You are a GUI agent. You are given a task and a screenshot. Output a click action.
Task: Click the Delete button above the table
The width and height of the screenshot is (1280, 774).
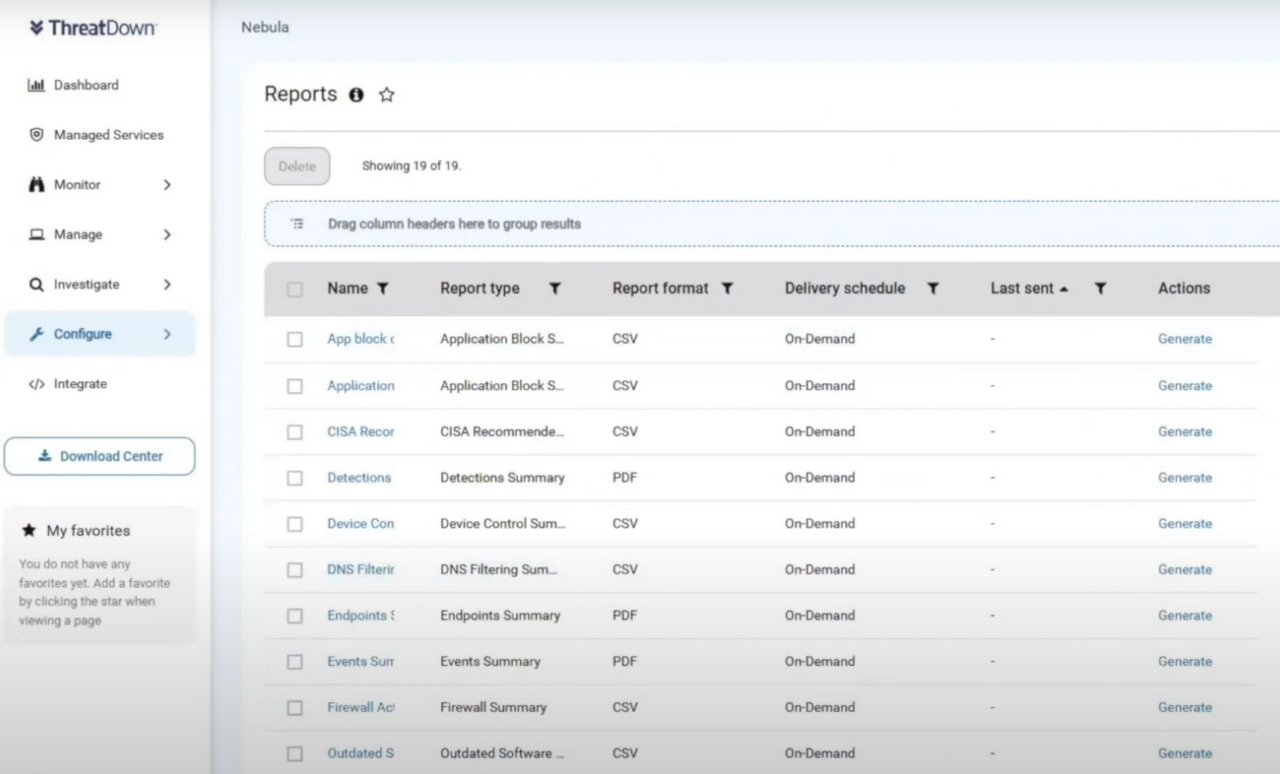[x=296, y=166]
